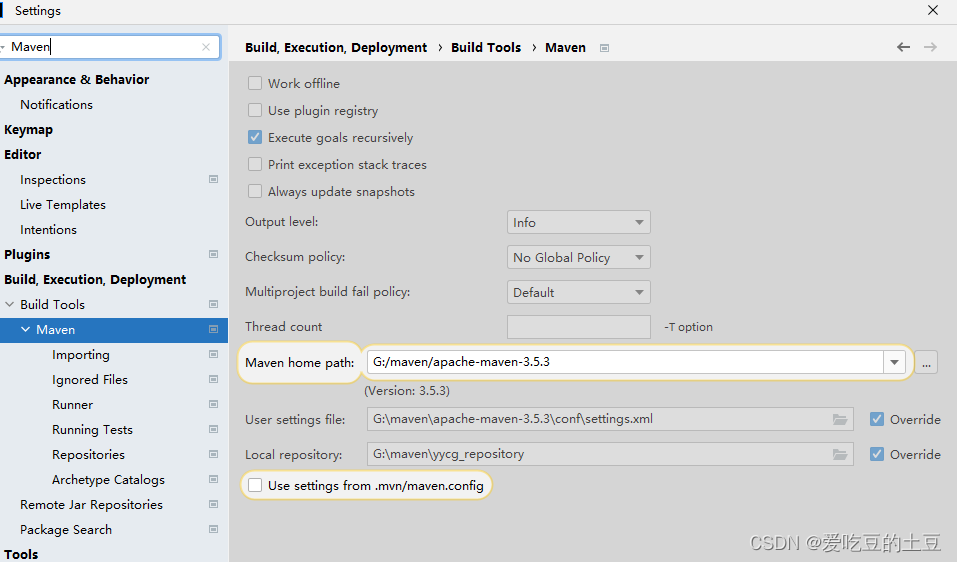The image size is (957, 562).
Task: Click project-level icon on Archetype Catalogs row
Action: pyautogui.click(x=214, y=479)
